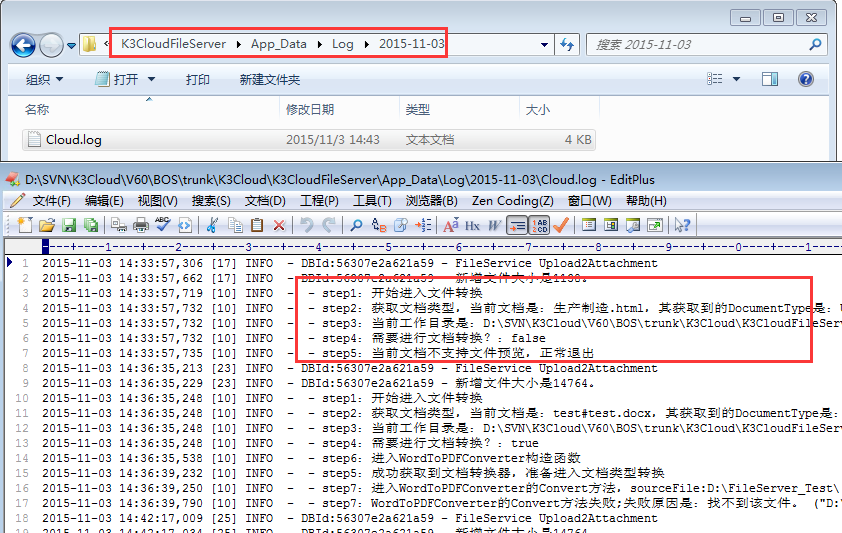Open the address bar history dropdown arrow
The width and height of the screenshot is (842, 533).
click(543, 45)
